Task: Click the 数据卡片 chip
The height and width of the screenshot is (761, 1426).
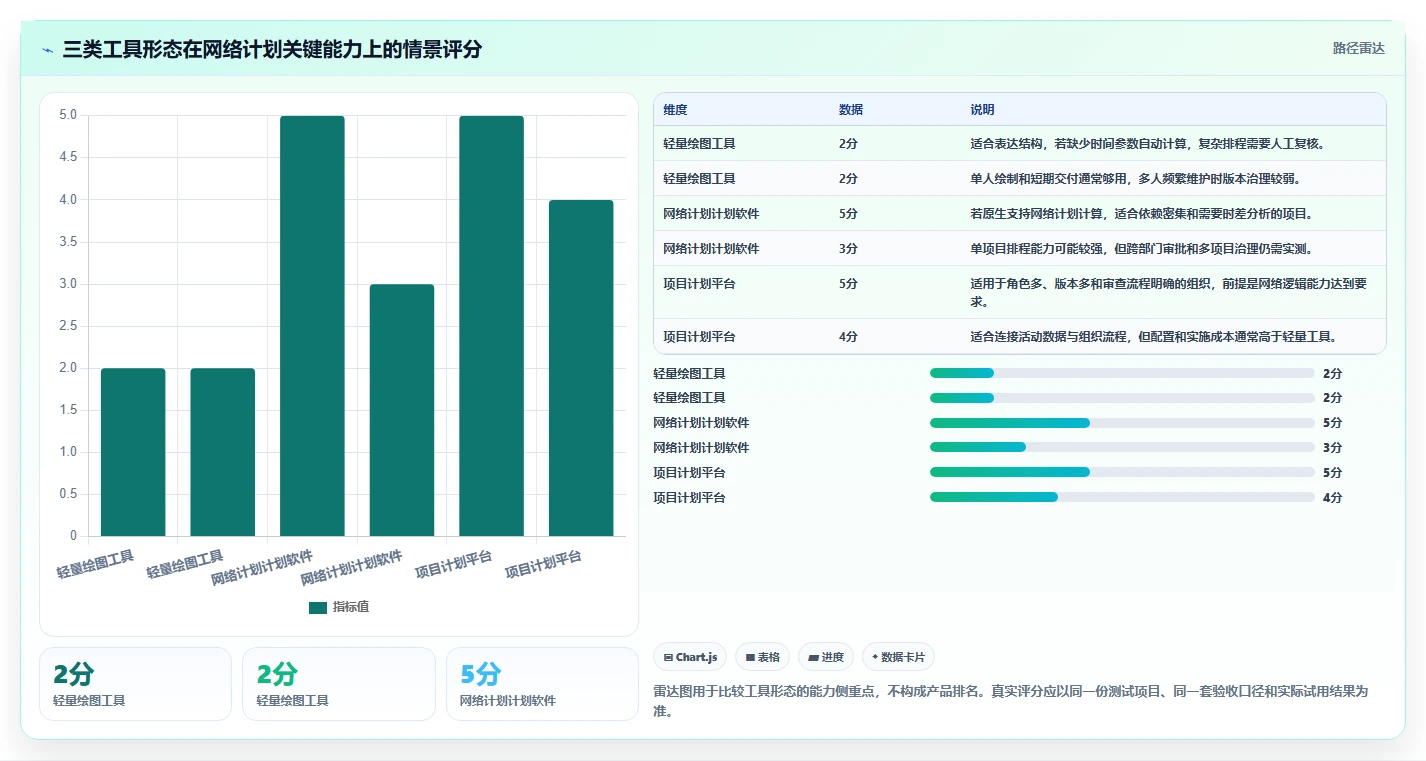Action: pyautogui.click(x=898, y=657)
